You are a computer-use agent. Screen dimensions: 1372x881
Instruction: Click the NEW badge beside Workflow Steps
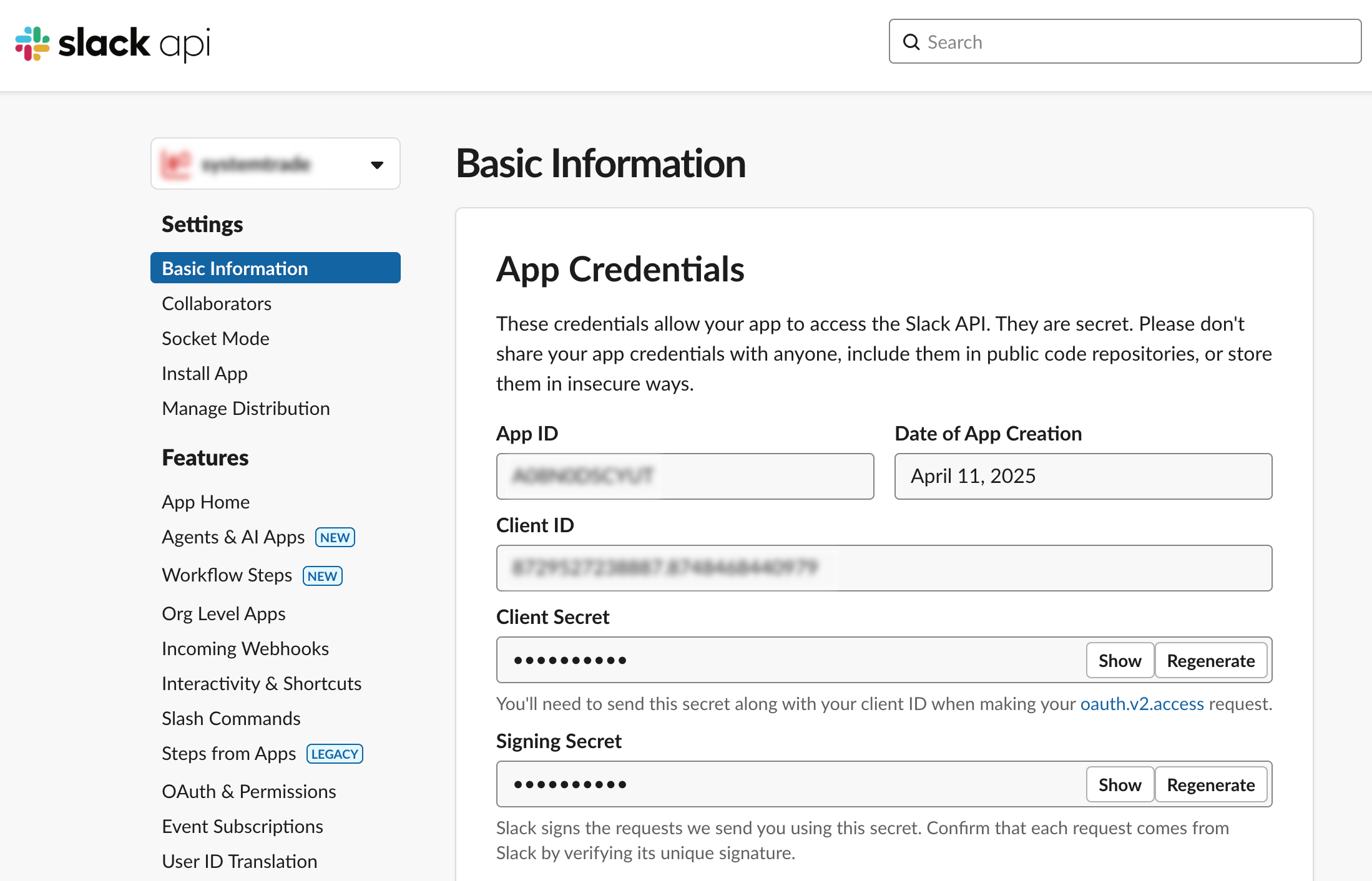click(322, 576)
